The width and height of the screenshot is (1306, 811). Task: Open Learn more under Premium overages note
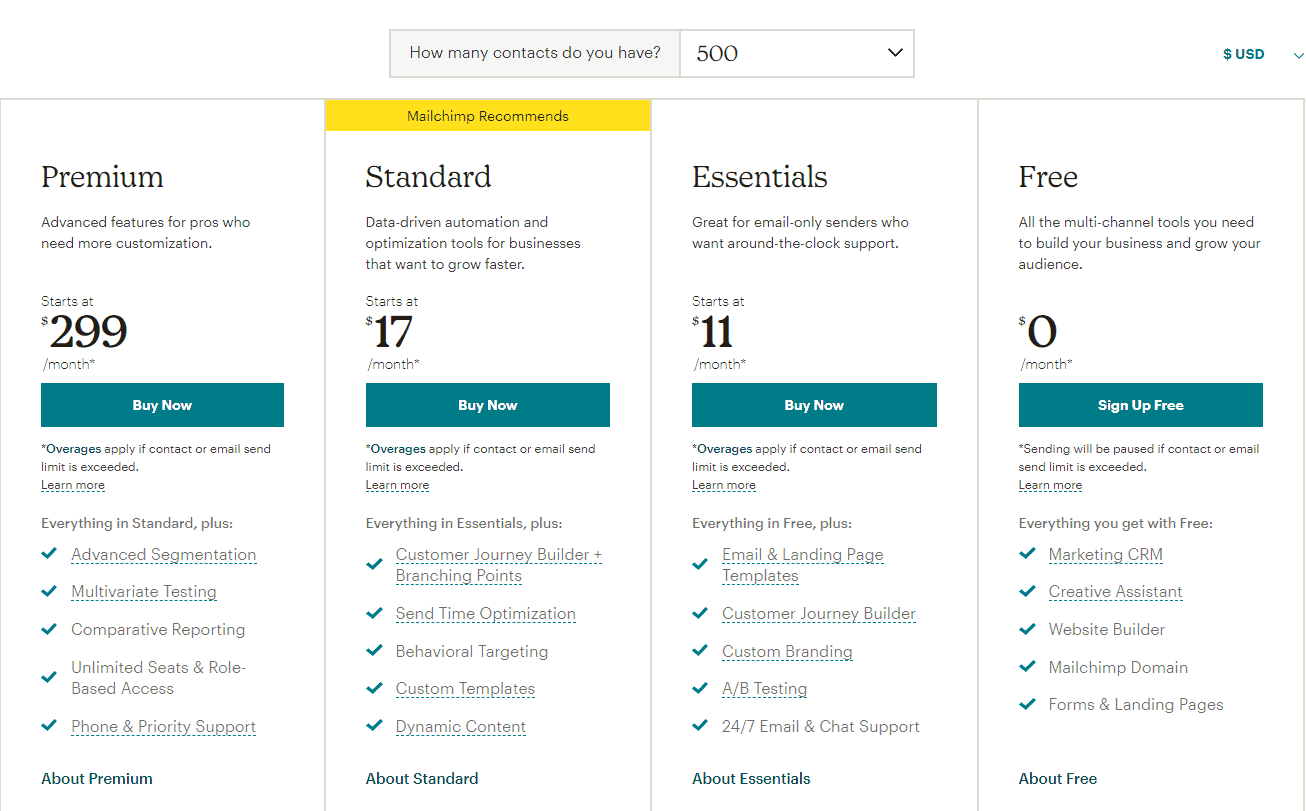[x=73, y=484]
